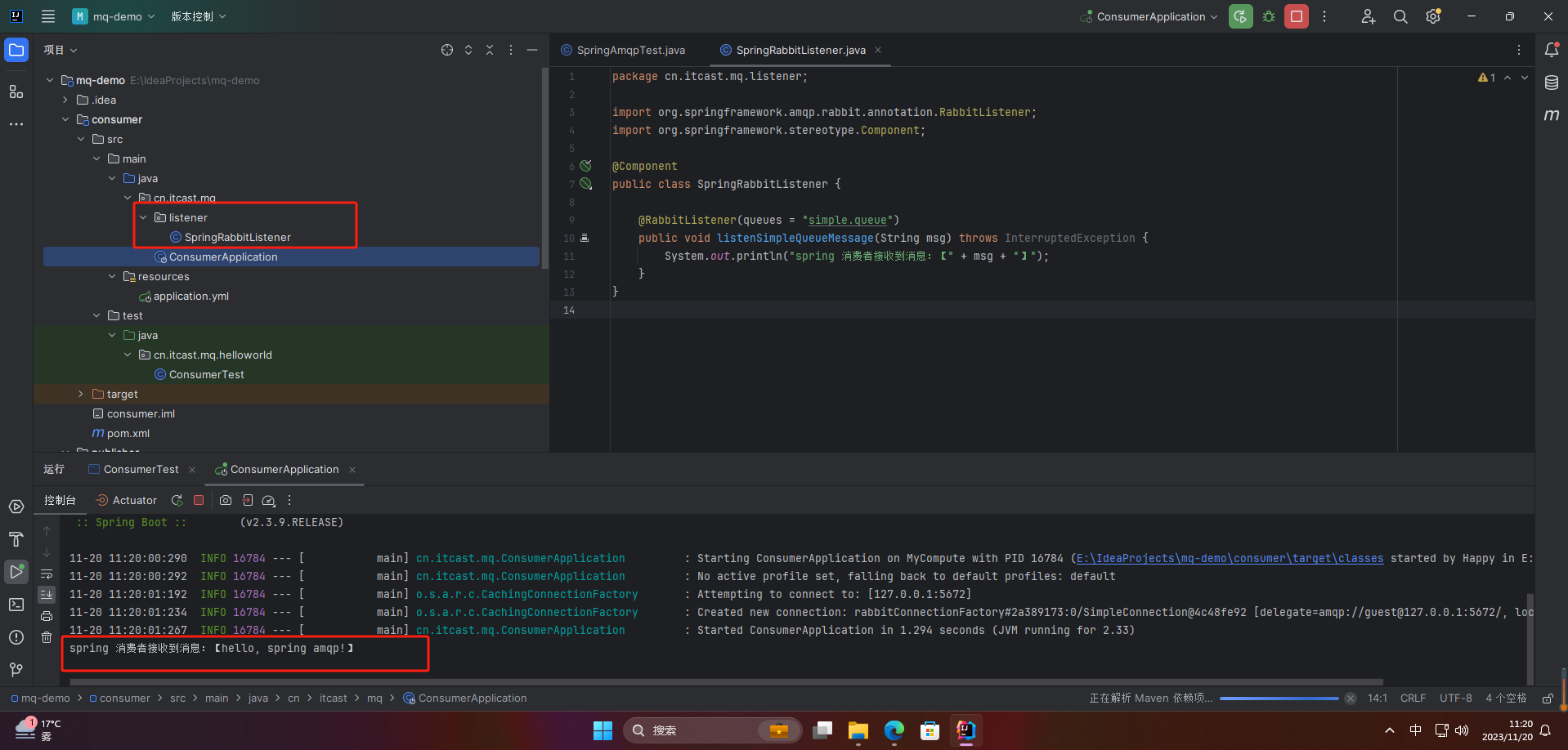The height and width of the screenshot is (750, 1568).
Task: Open the 控制台 console tab
Action: [x=60, y=500]
